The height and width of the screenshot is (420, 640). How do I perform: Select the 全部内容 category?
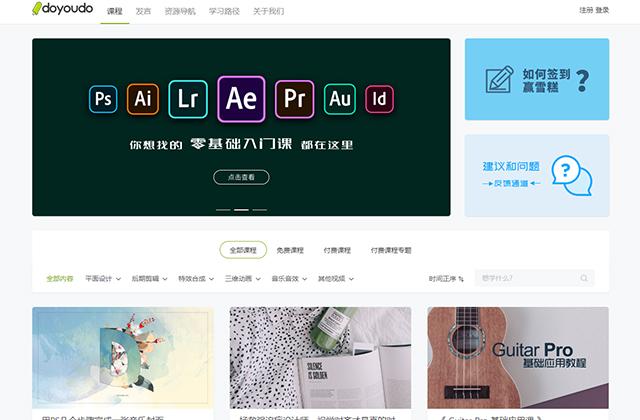60,279
